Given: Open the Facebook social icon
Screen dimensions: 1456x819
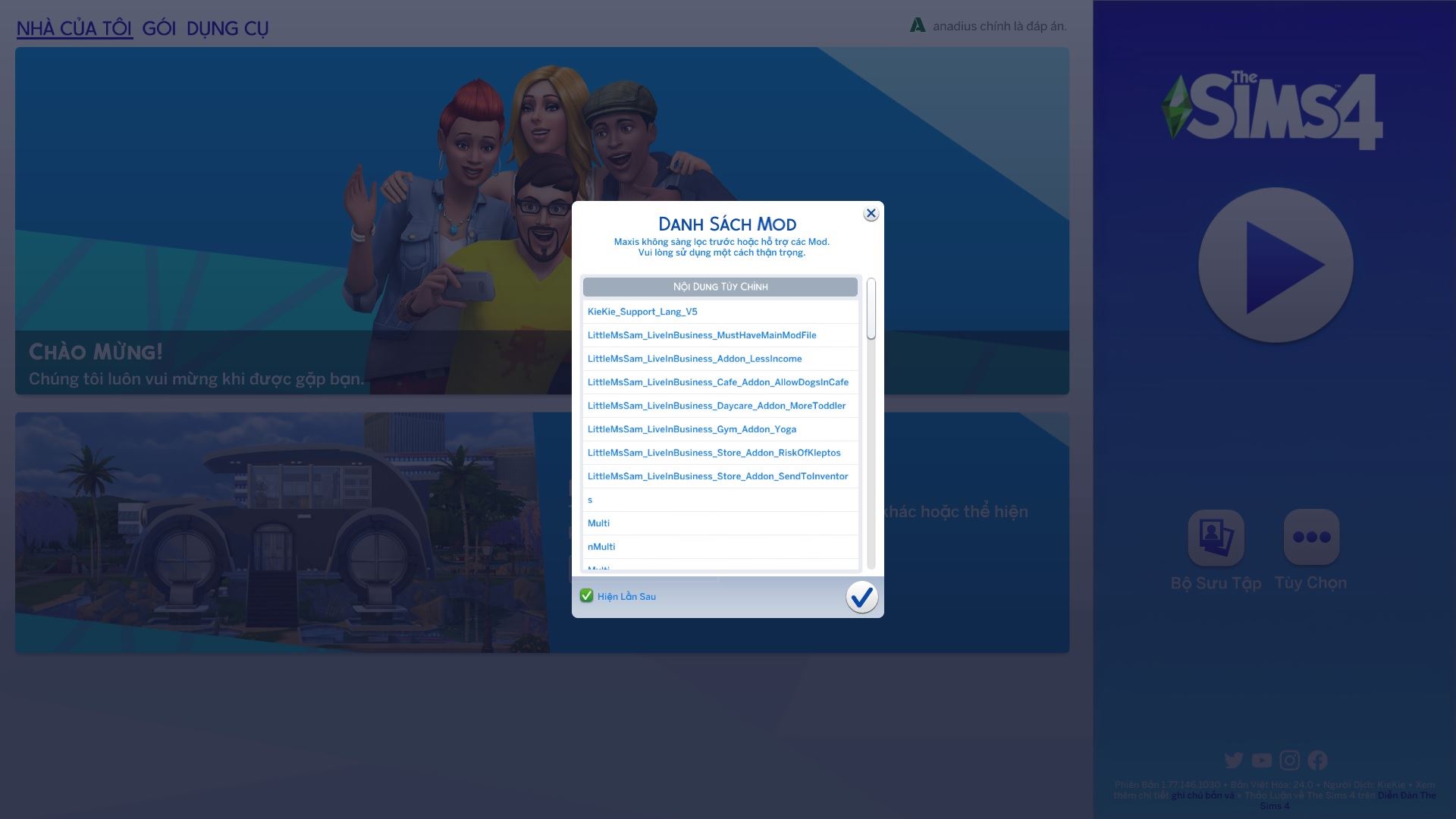Looking at the screenshot, I should pos(1317,760).
